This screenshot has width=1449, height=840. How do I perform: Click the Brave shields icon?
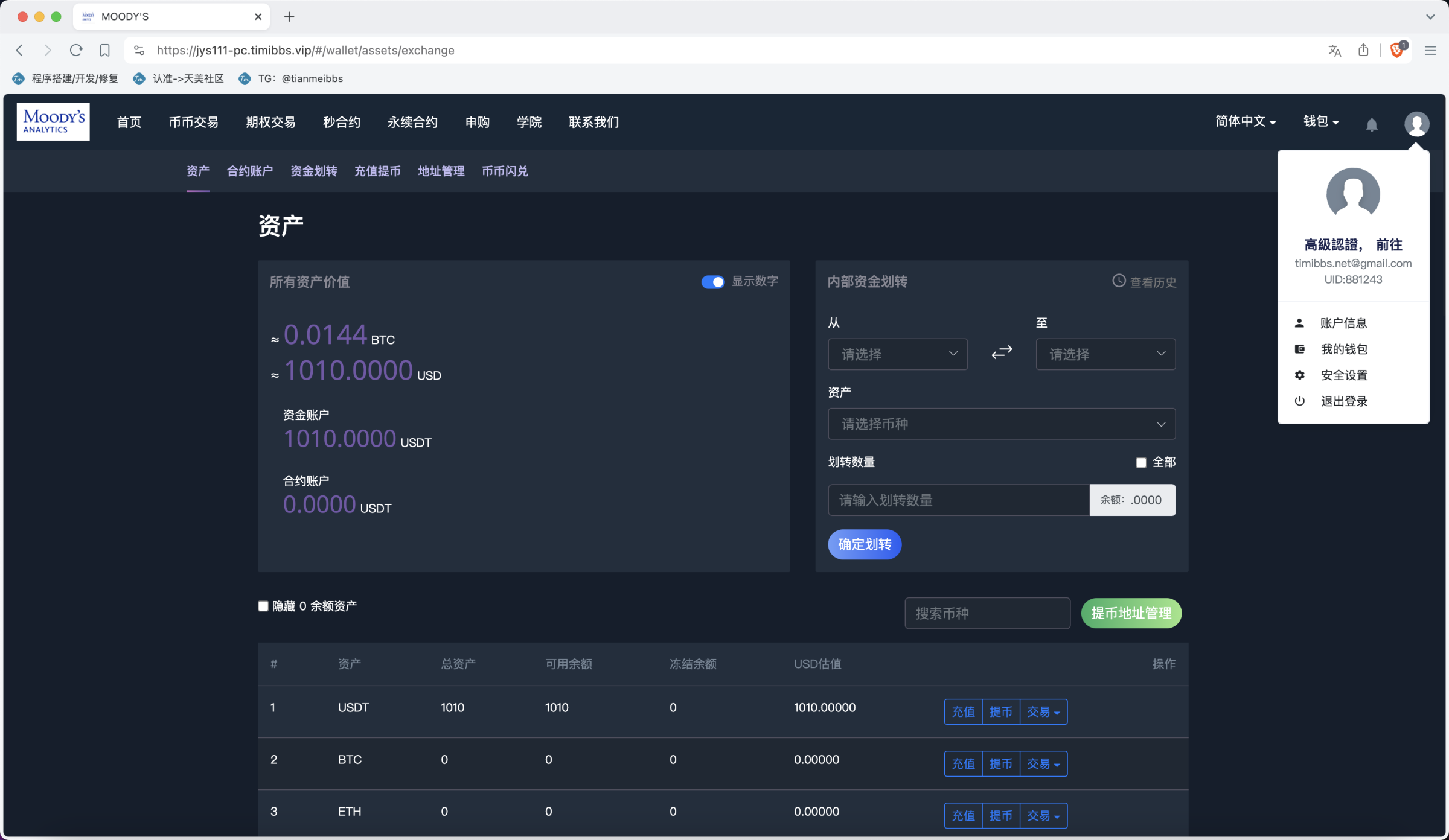click(x=1396, y=51)
